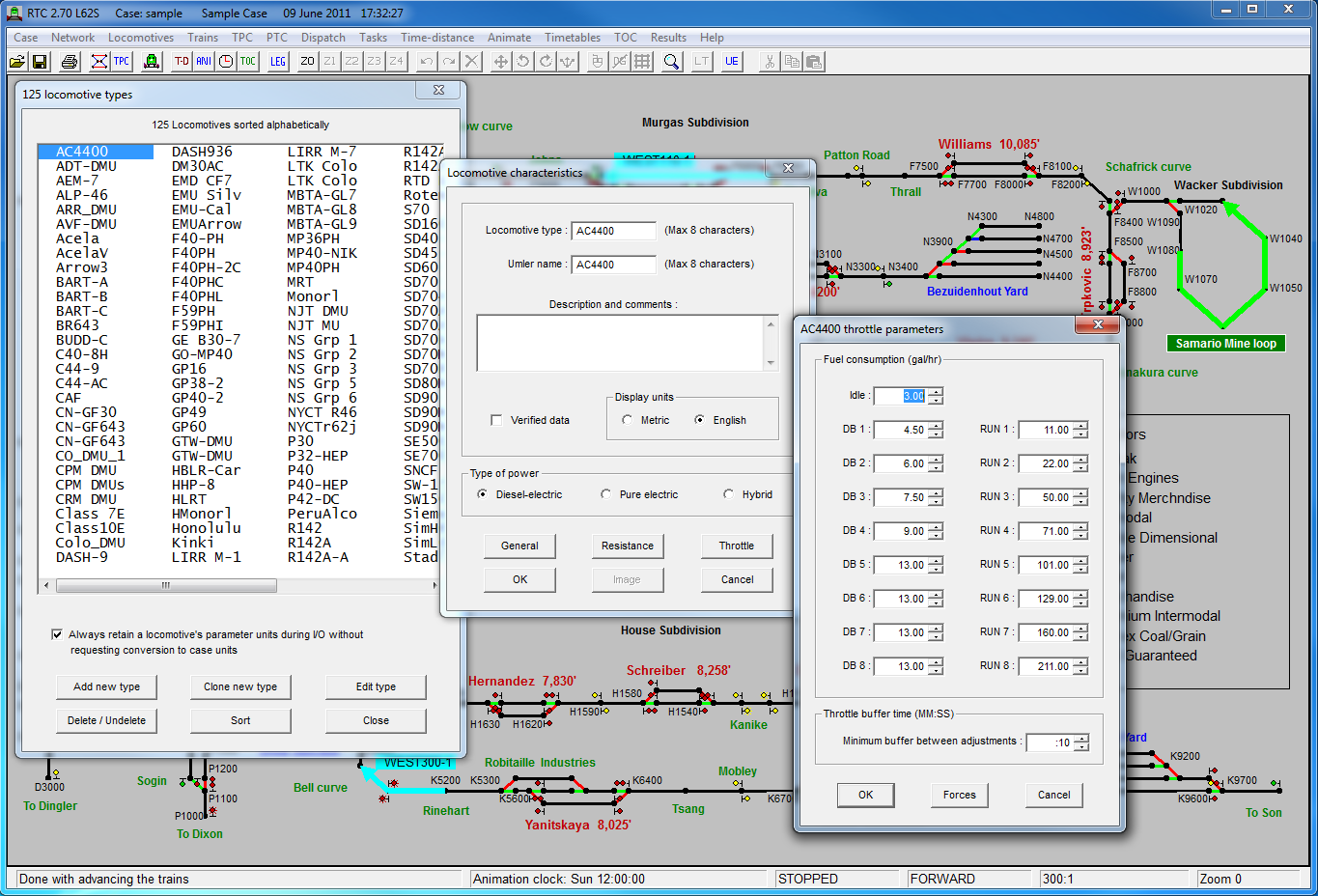
Task: Click the open folder toolbar icon
Action: coord(17,62)
